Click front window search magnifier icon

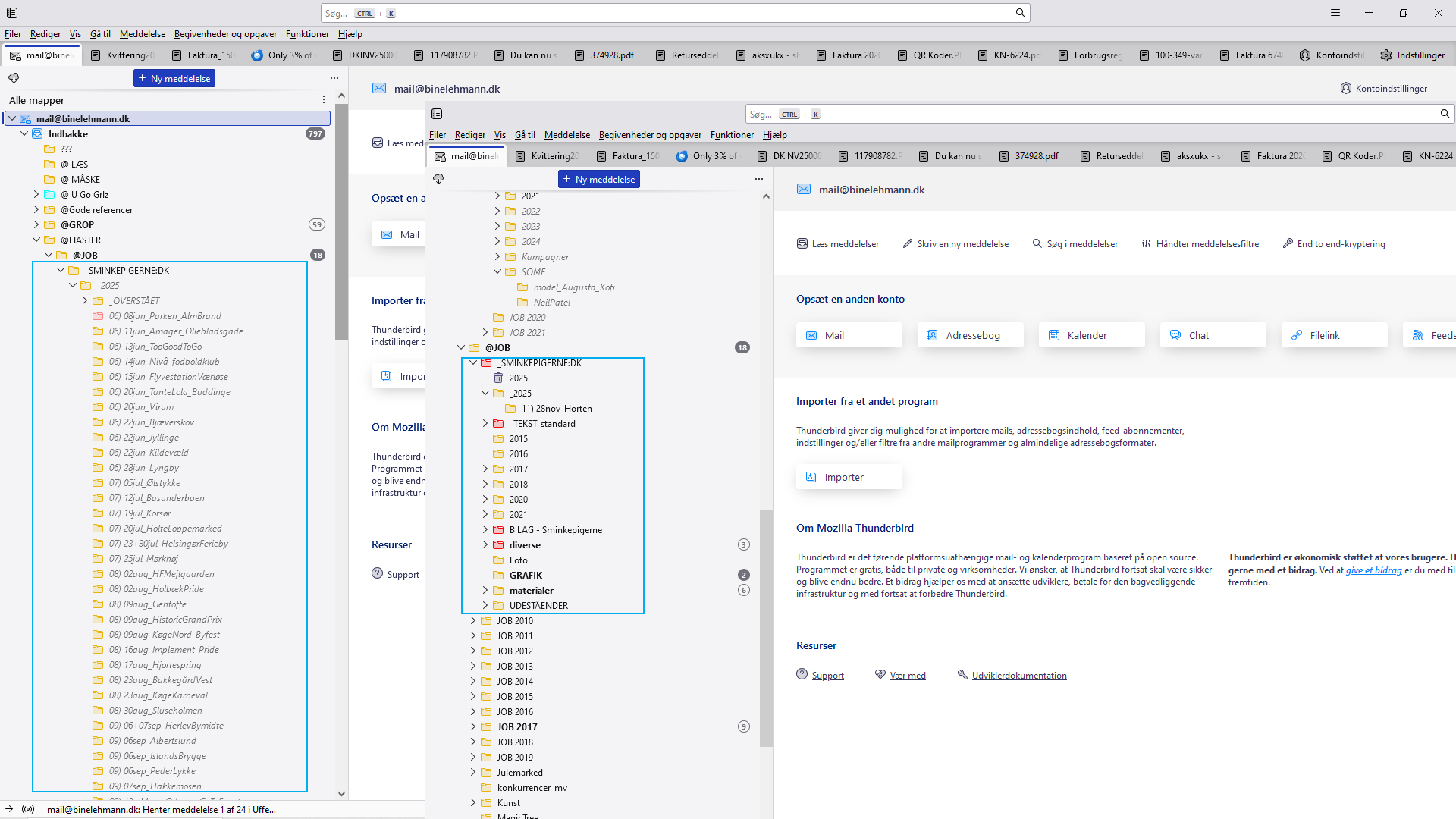pos(1445,114)
